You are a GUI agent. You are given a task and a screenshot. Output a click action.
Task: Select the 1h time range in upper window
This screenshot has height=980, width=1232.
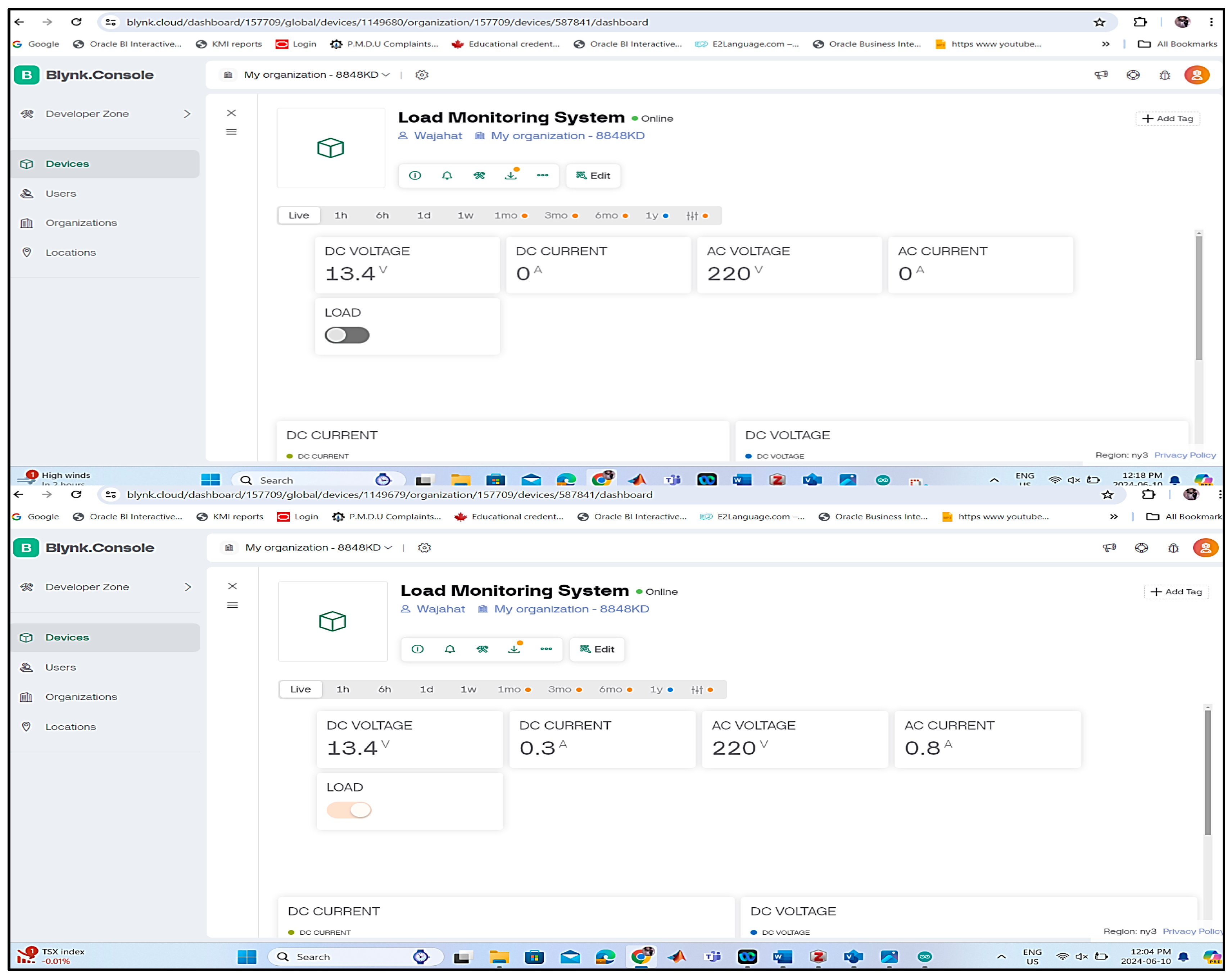click(x=341, y=215)
